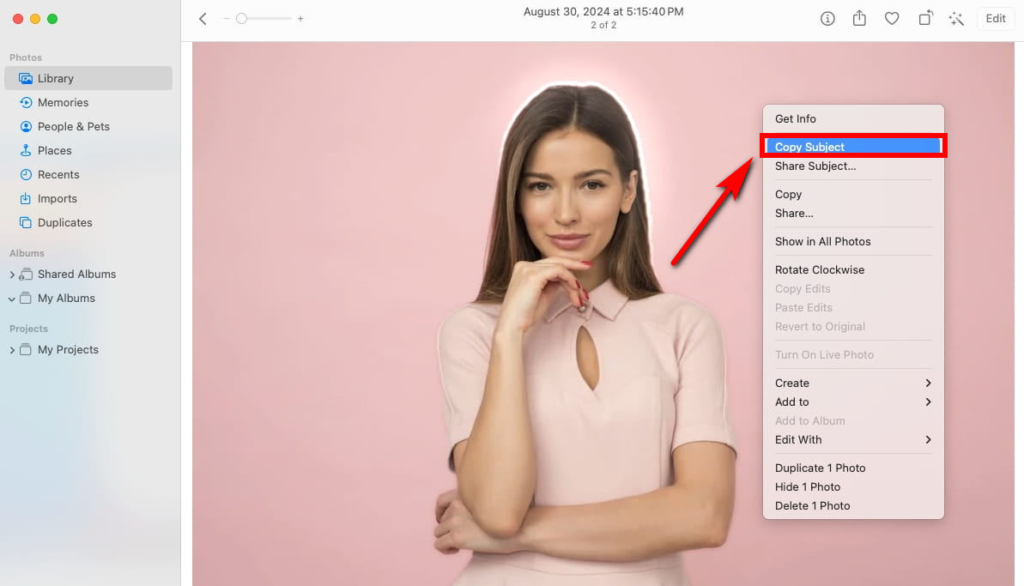
Task: Toggle the heart to favorite this photo
Action: [891, 18]
